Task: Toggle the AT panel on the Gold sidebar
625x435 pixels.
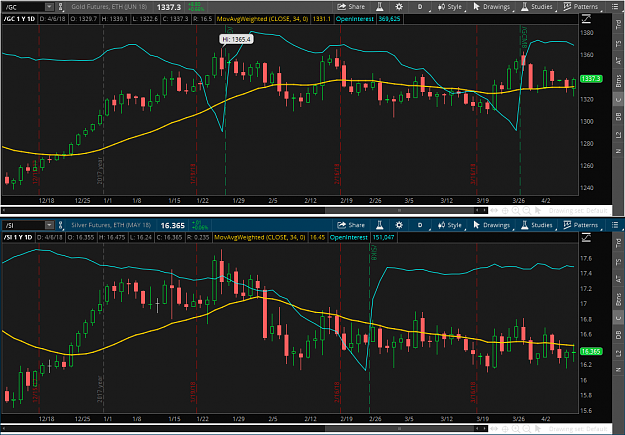Action: click(x=618, y=61)
